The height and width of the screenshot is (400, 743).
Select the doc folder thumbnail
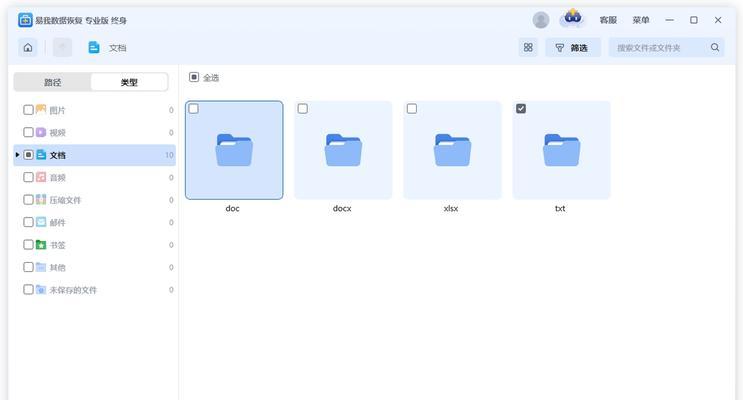(x=234, y=150)
